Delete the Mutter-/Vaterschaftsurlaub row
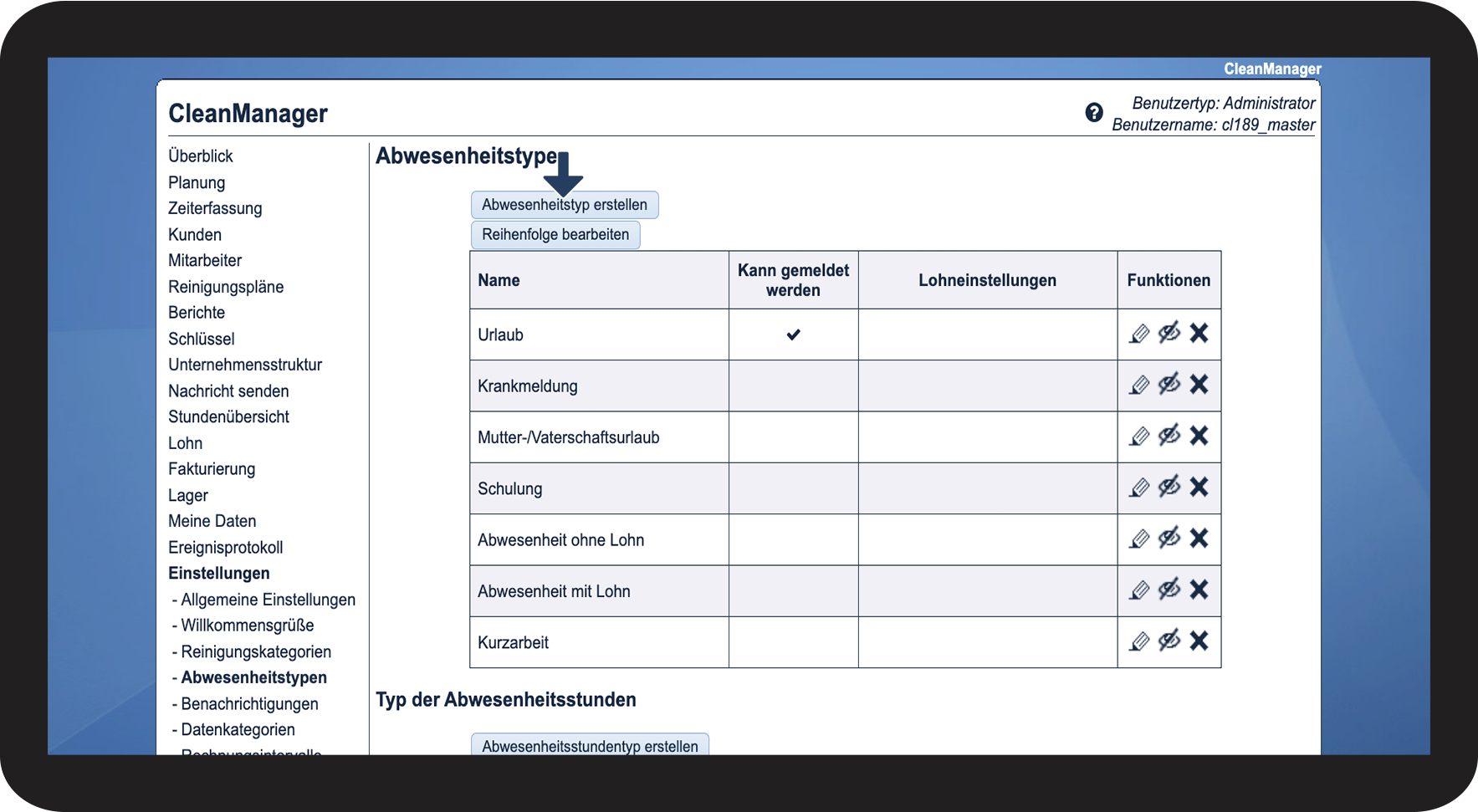The width and height of the screenshot is (1478, 812). [x=1199, y=435]
